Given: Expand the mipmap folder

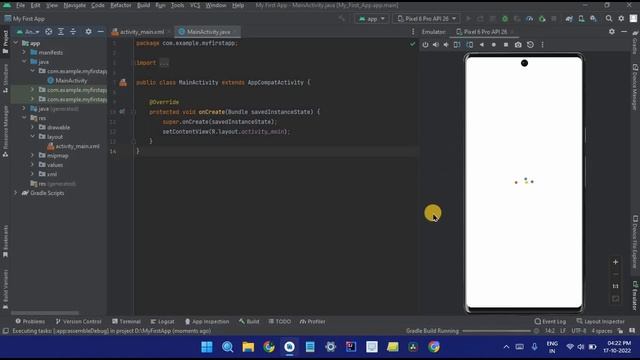Looking at the screenshot, I should [x=32, y=156].
